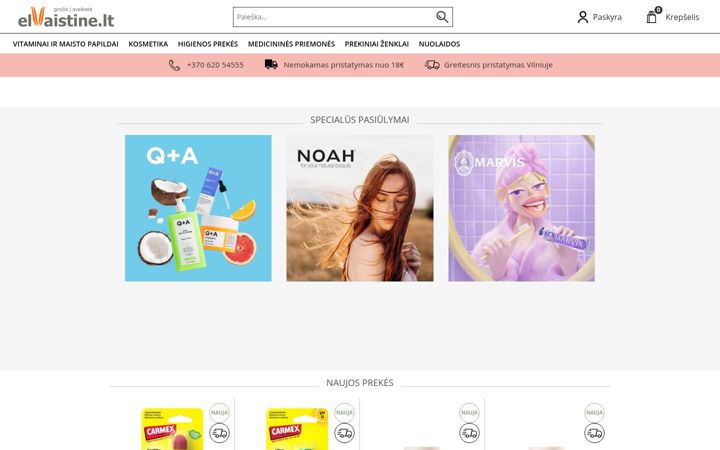Click the search magnifier icon

[442, 17]
